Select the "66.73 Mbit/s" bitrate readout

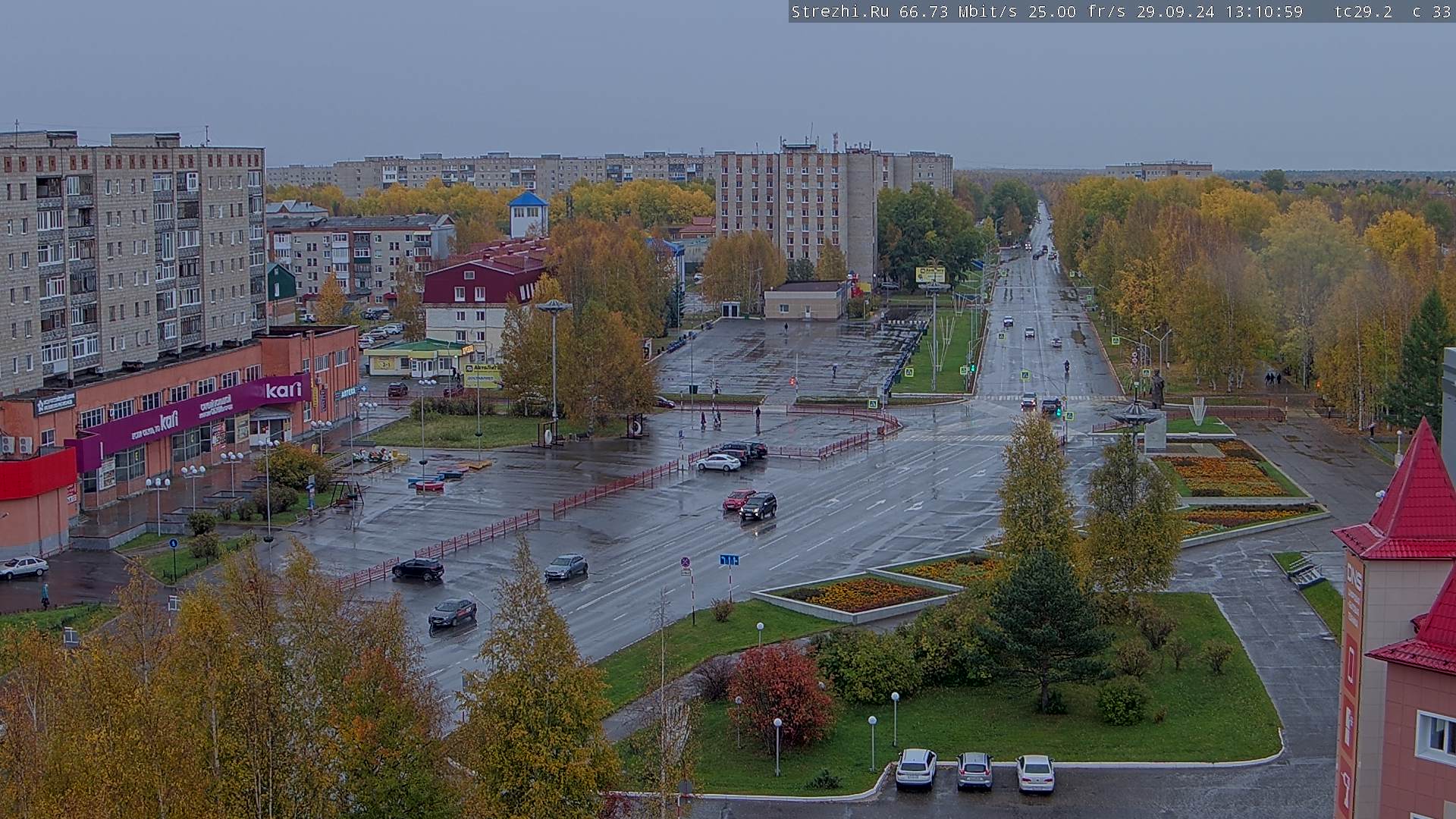coord(959,11)
